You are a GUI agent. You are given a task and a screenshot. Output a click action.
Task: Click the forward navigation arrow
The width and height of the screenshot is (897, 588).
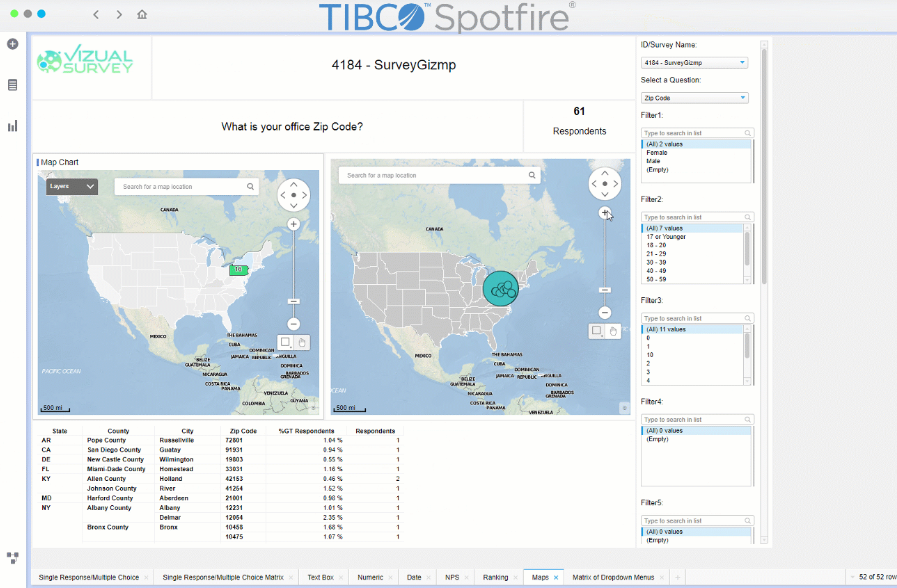[x=119, y=14]
